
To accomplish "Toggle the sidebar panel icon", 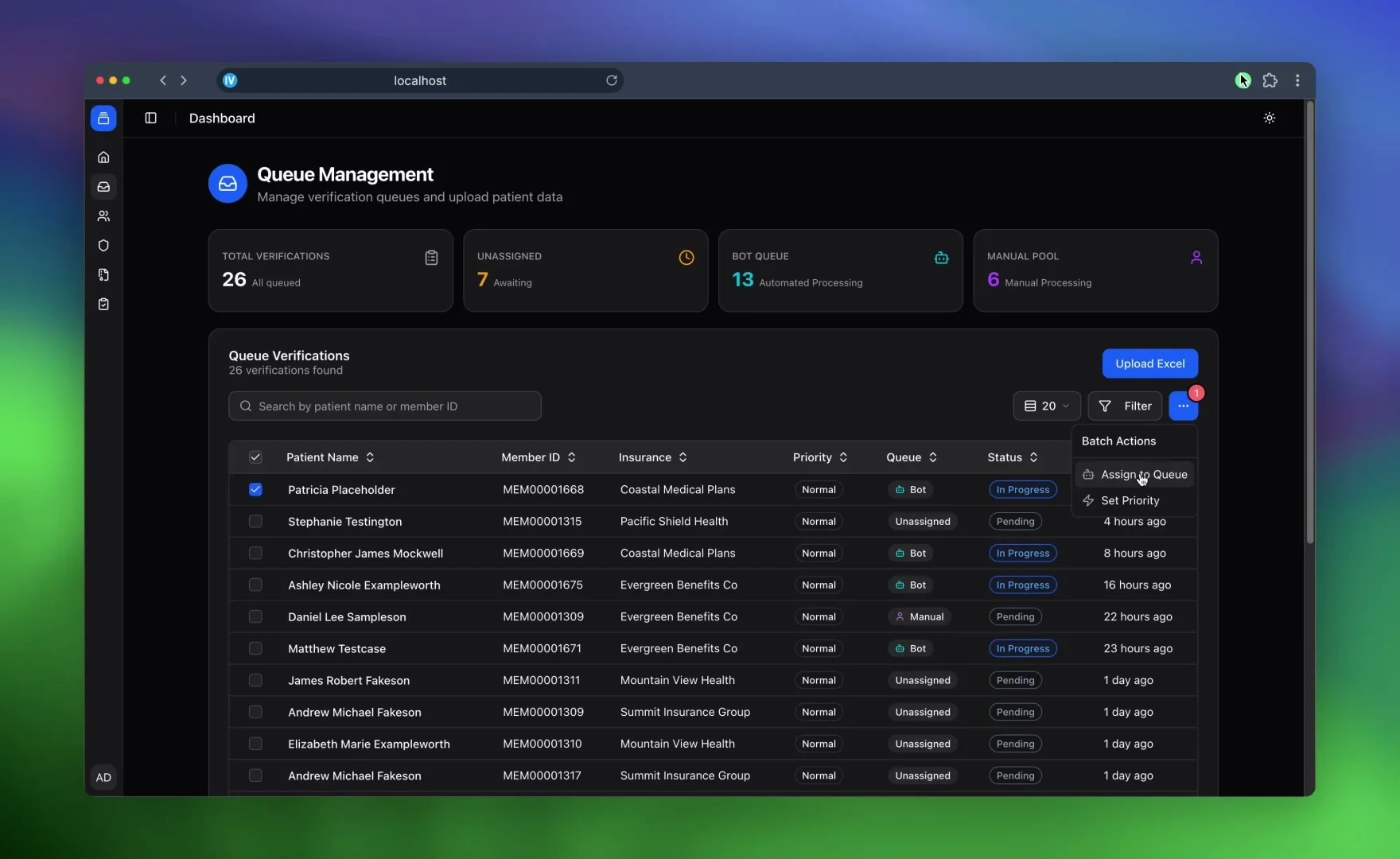I will pyautogui.click(x=150, y=119).
